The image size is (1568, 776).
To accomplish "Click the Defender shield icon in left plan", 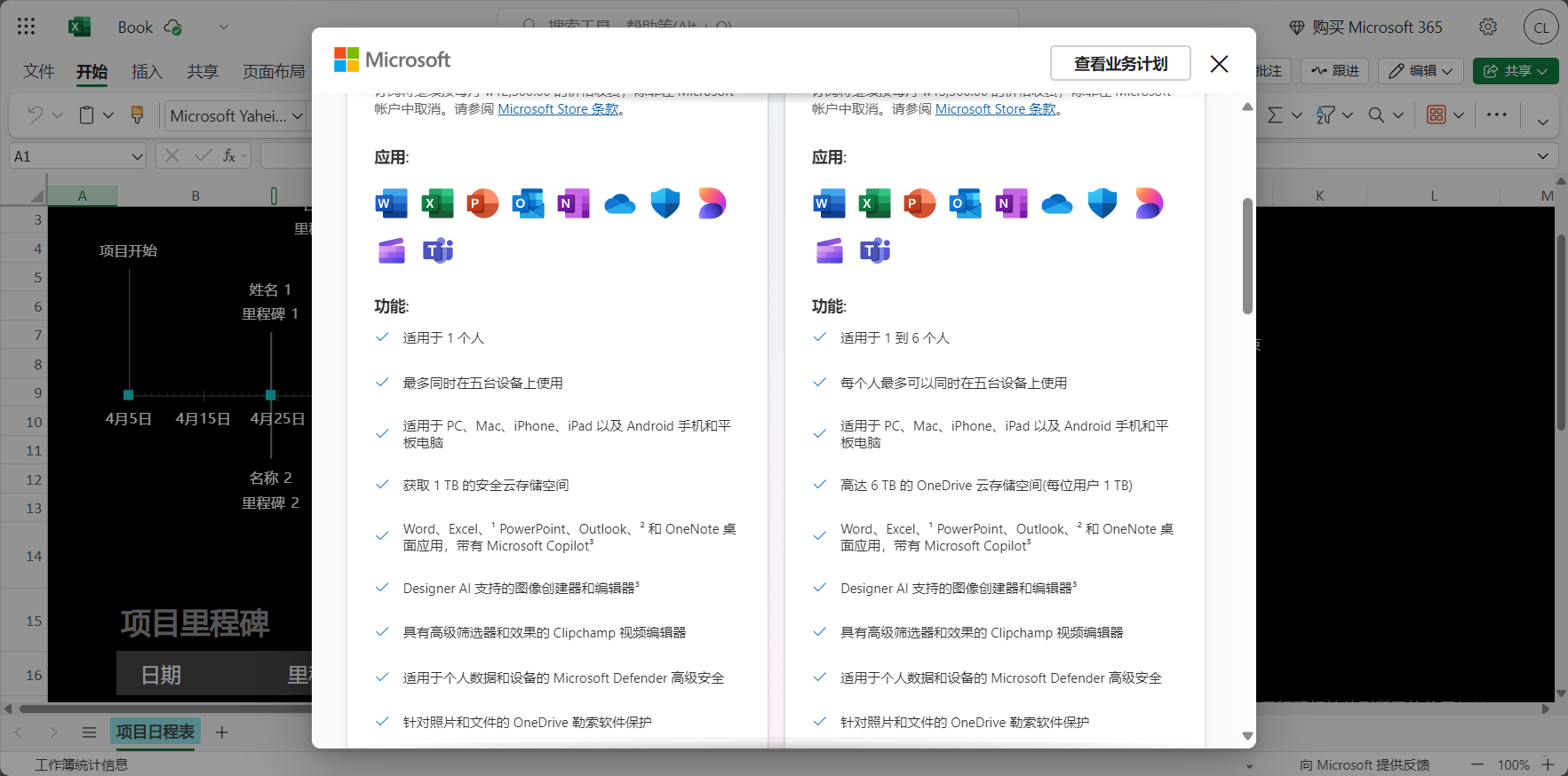I will [665, 203].
